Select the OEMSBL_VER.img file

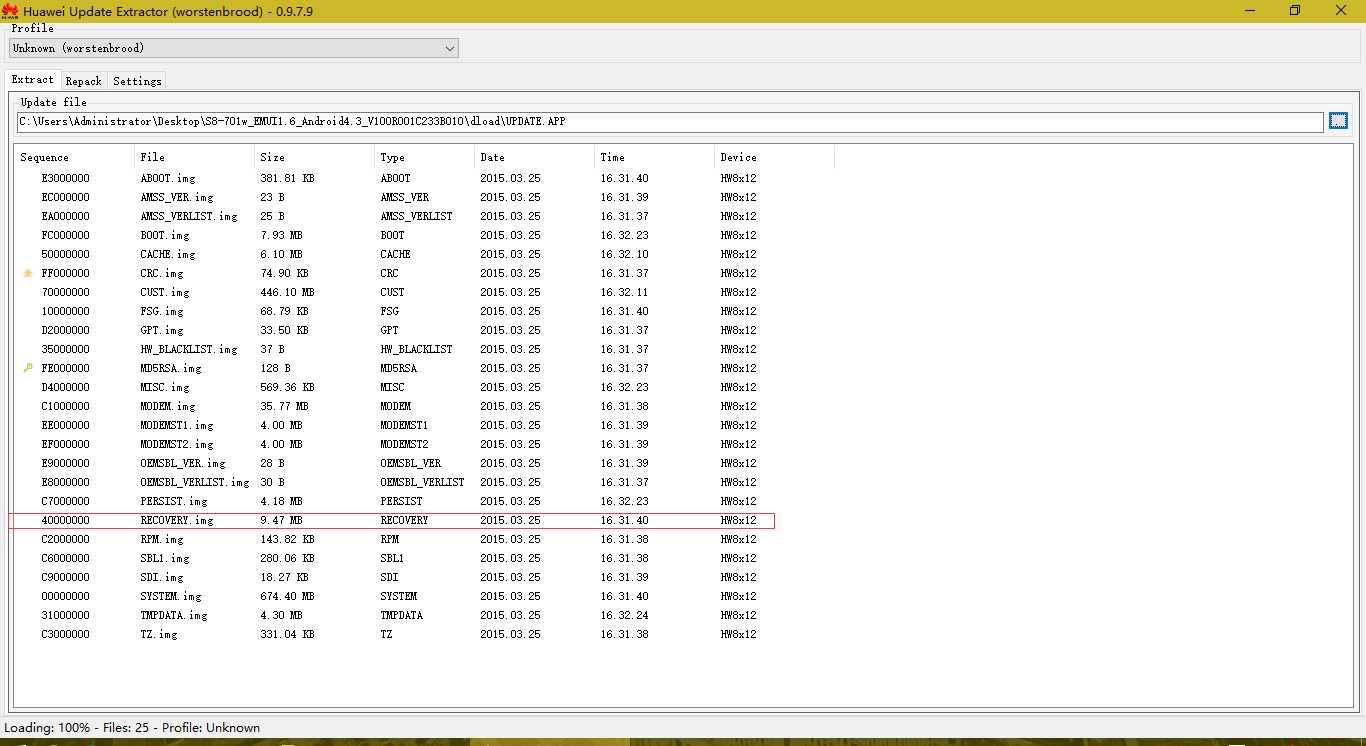click(183, 463)
